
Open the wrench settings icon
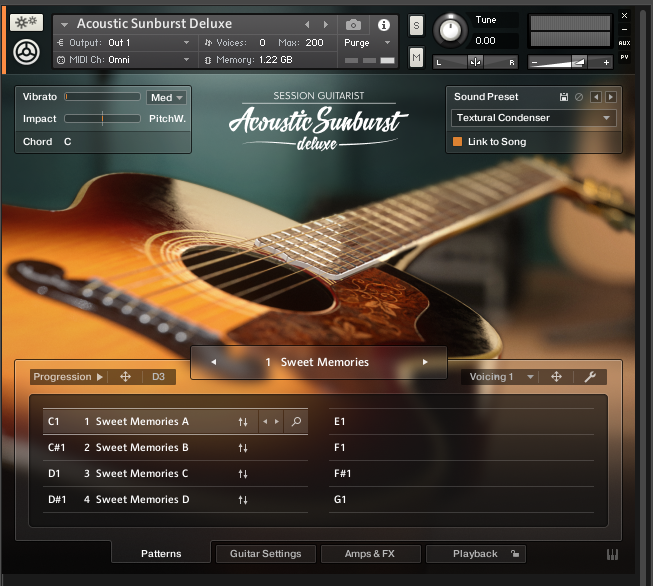coord(590,377)
